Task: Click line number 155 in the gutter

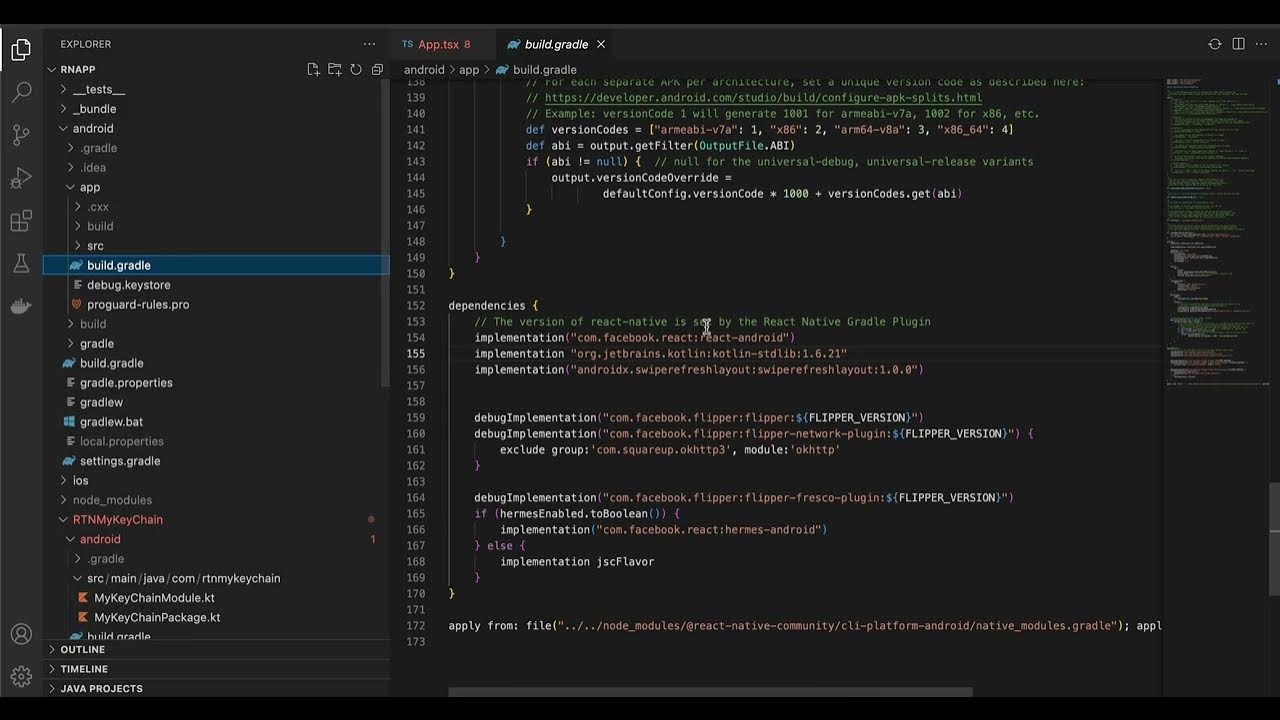Action: (x=415, y=353)
